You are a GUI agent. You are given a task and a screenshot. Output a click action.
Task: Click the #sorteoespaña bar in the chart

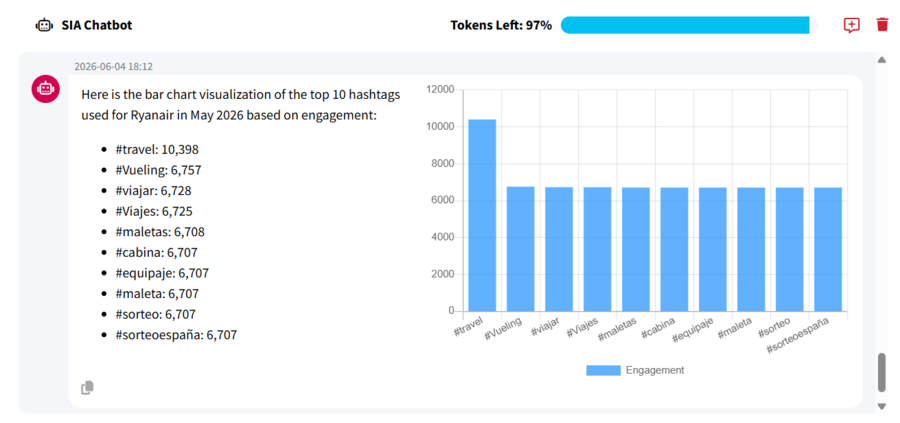[x=828, y=250]
